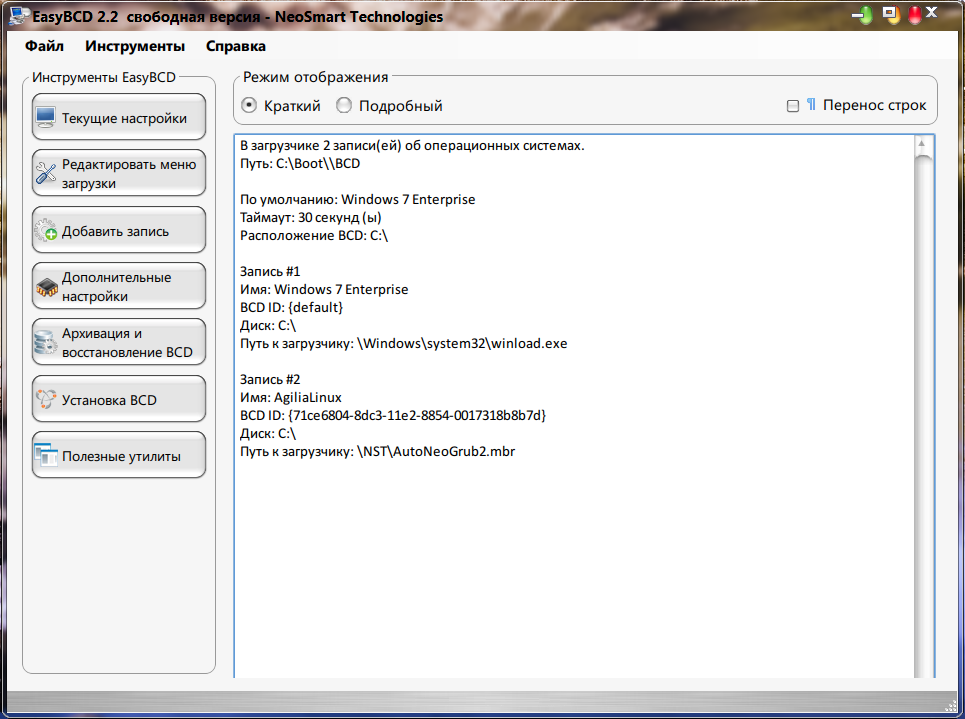Close the EasyBCD window
This screenshot has height=719, width=965.
[922, 14]
